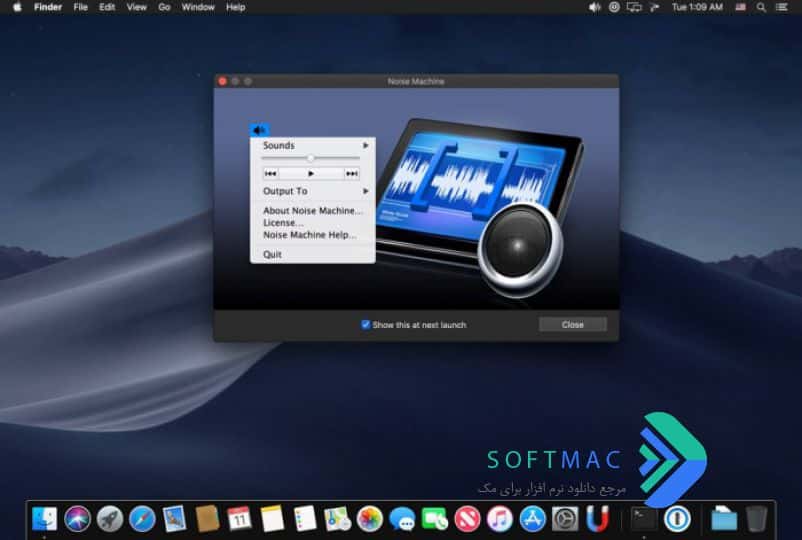The width and height of the screenshot is (802, 540).
Task: Skip to the next sound track
Action: pyautogui.click(x=351, y=174)
